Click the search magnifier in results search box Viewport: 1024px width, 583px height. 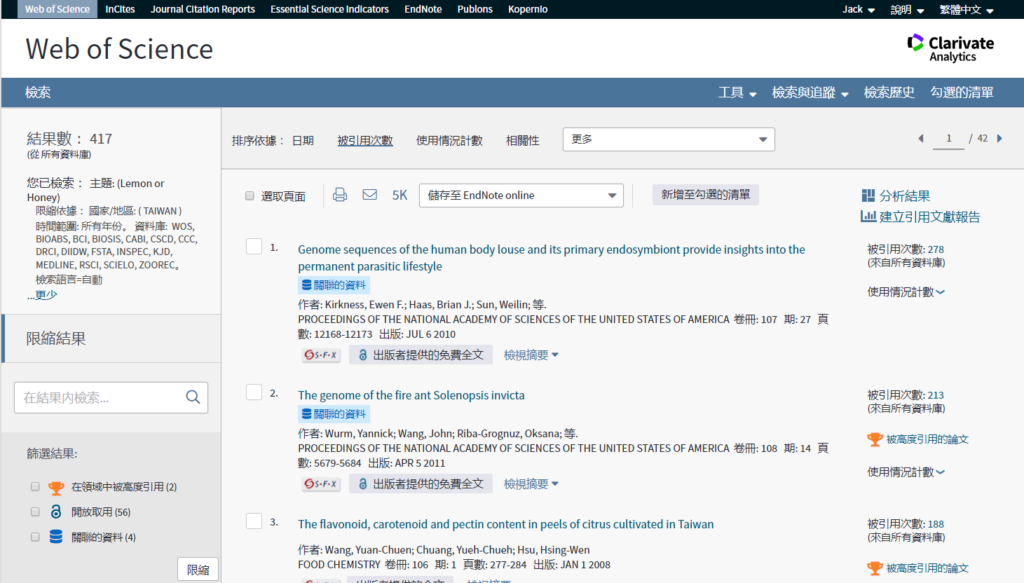tap(194, 397)
